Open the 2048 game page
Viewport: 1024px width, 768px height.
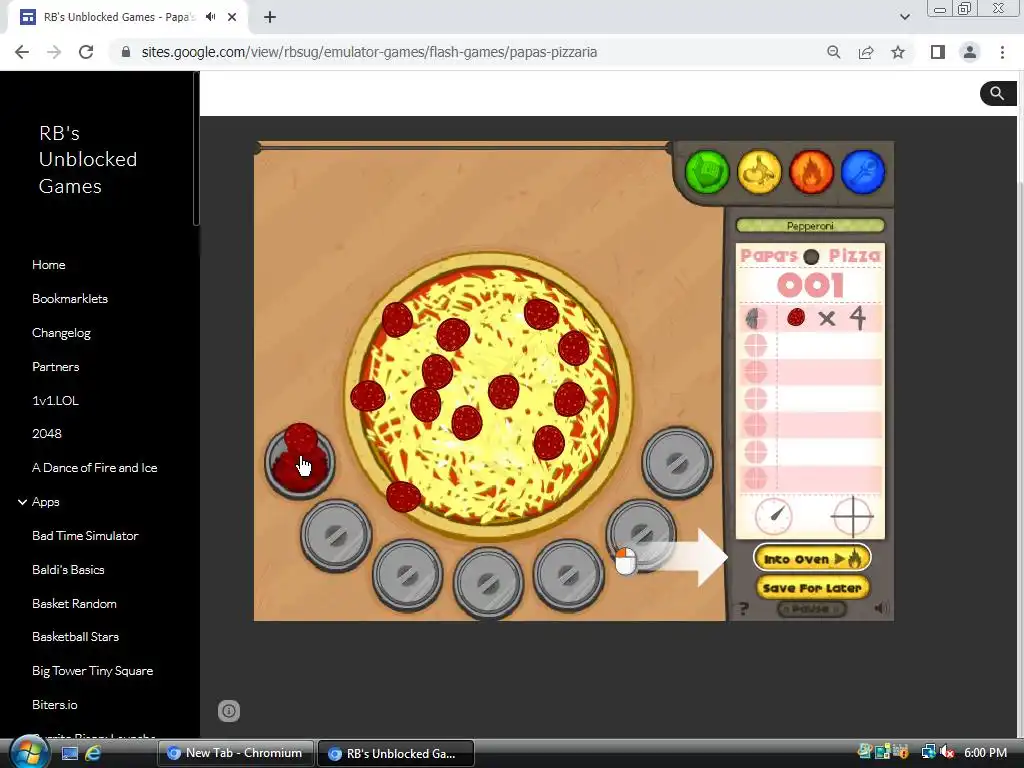point(47,434)
